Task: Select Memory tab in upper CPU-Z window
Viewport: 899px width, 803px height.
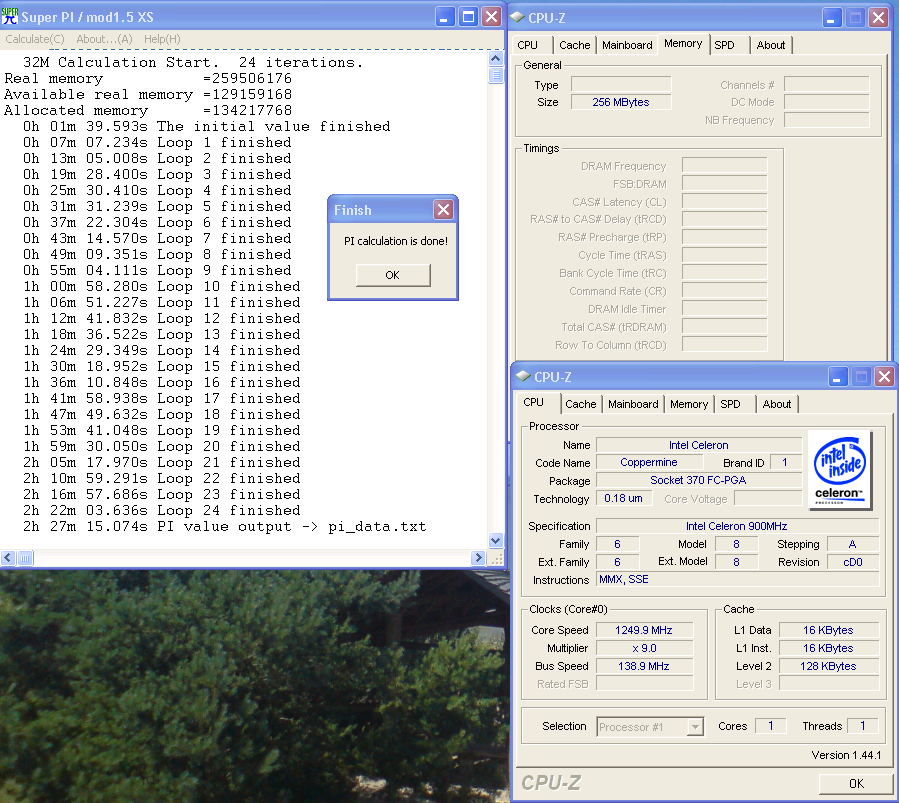Action: 683,44
